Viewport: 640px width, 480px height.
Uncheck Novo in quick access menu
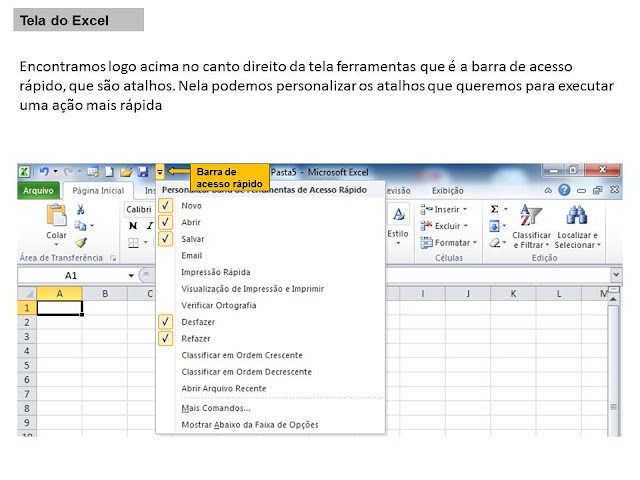165,206
